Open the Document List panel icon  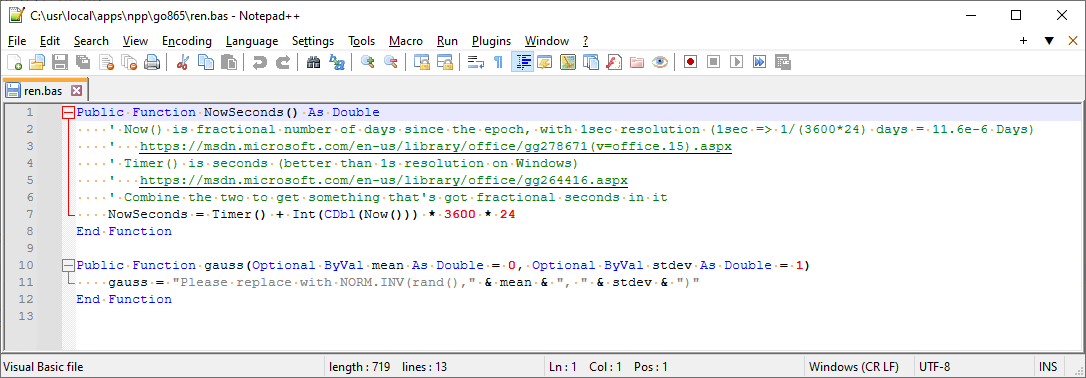(591, 62)
